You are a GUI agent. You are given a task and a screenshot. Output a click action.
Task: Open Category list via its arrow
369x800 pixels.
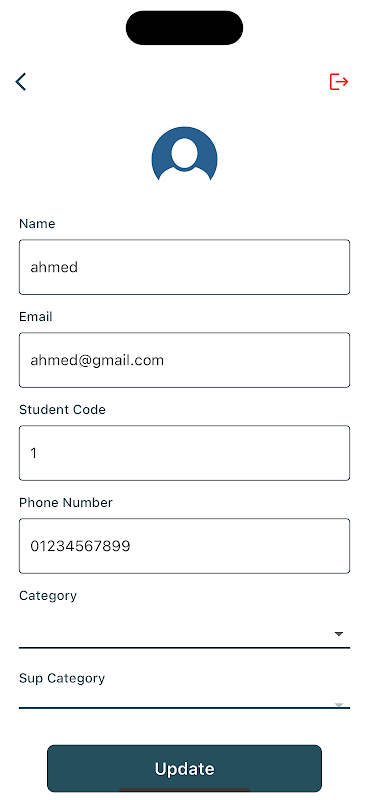338,634
